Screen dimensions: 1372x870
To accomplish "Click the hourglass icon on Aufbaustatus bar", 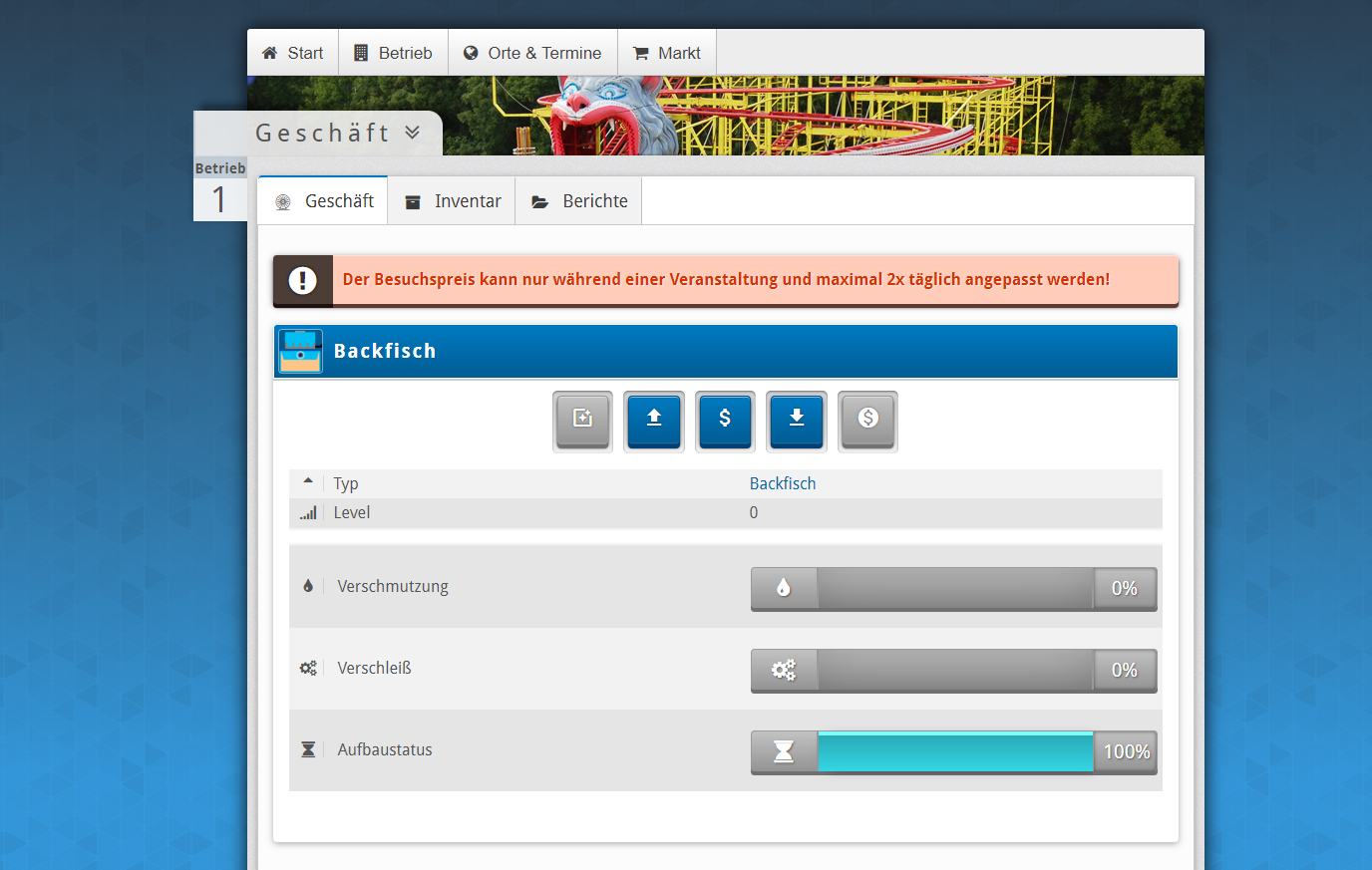I will [x=784, y=751].
